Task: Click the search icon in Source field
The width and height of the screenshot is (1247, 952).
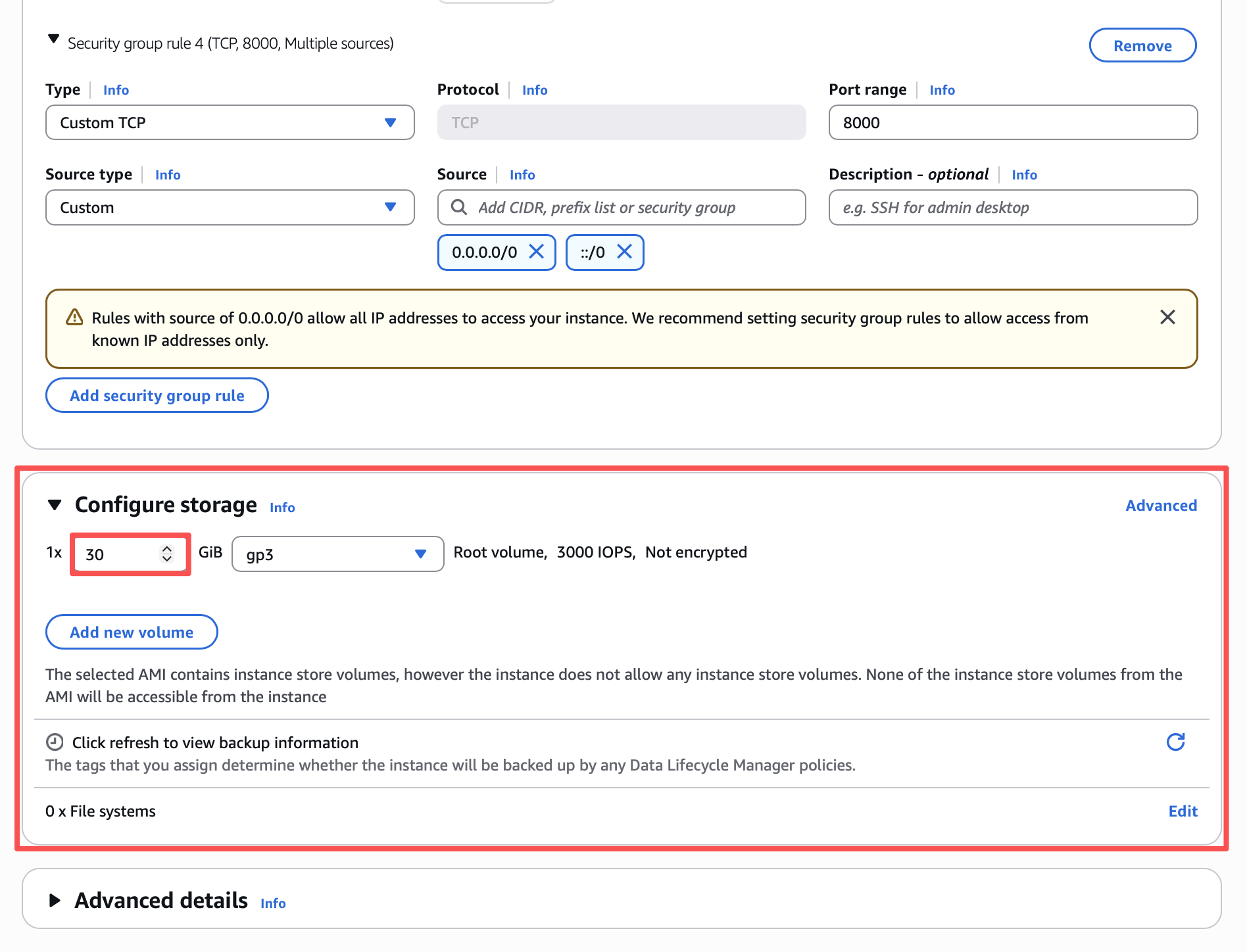Action: tap(459, 208)
